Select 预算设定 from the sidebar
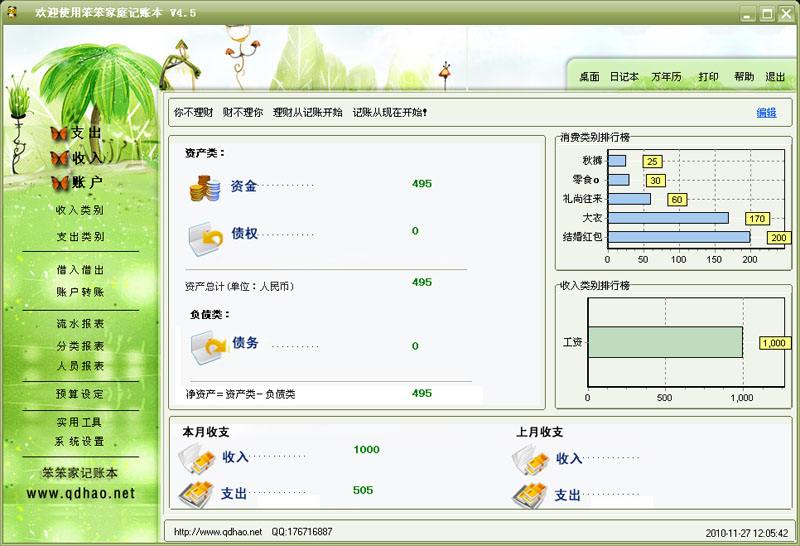Screen dimensions: 800x546 [80, 394]
